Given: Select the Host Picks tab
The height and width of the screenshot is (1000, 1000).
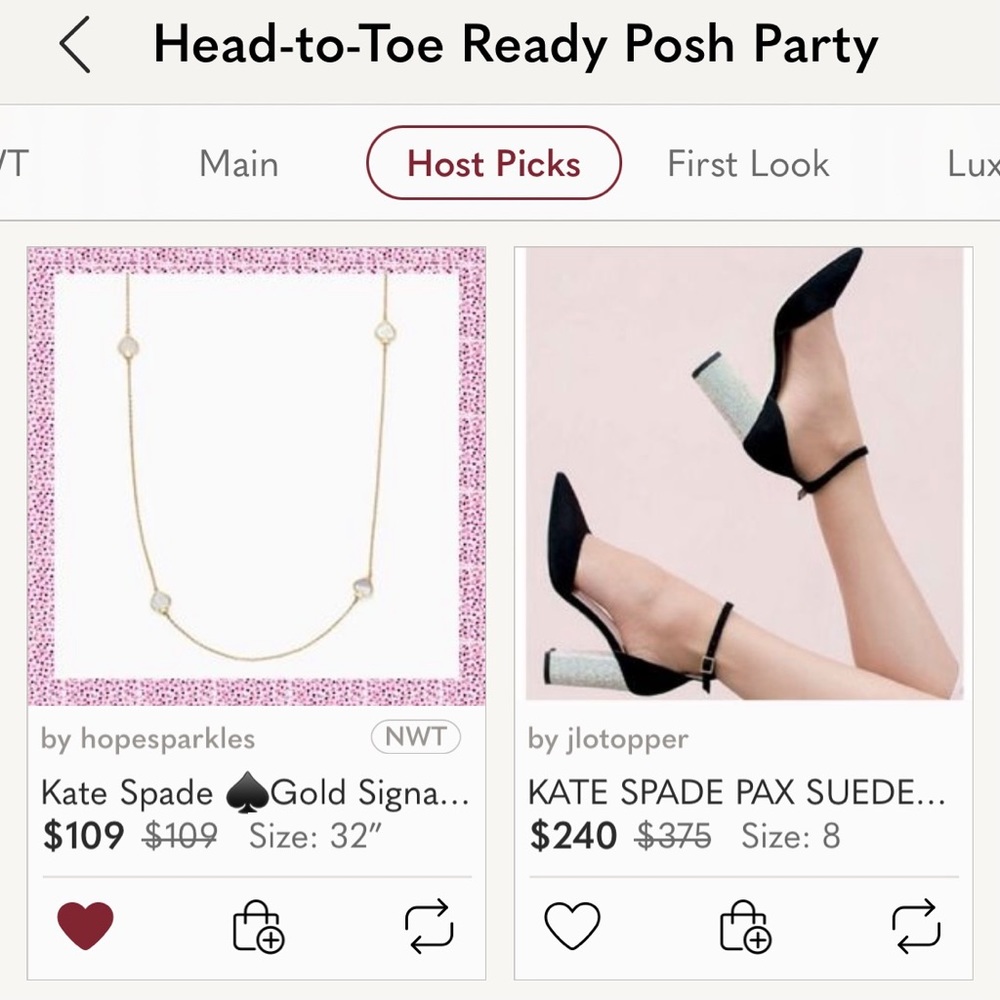Looking at the screenshot, I should [x=493, y=163].
